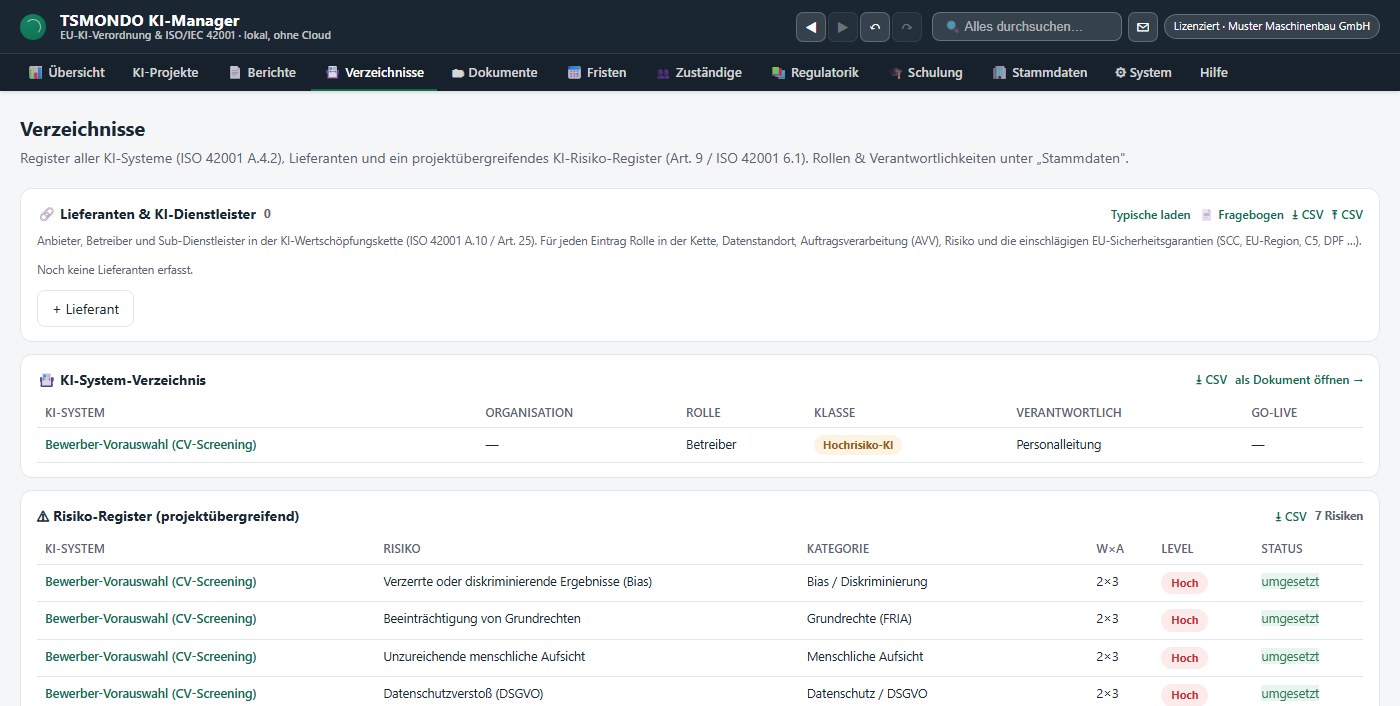Viewport: 1400px width, 706px height.
Task: Click 'umgesetzt' status in Grundrechte (FRIA) row
Action: click(x=1290, y=619)
